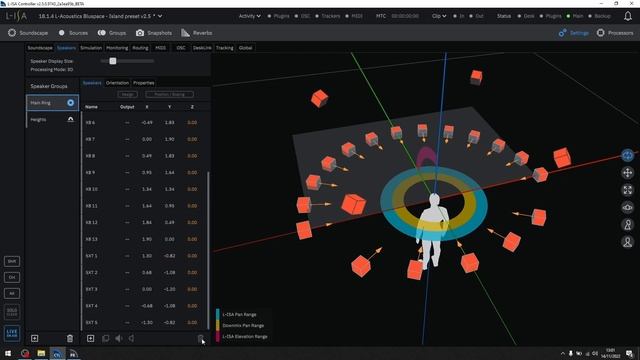The image size is (640, 360).
Task: Click the fit-to-screen view icon
Action: pos(627,190)
